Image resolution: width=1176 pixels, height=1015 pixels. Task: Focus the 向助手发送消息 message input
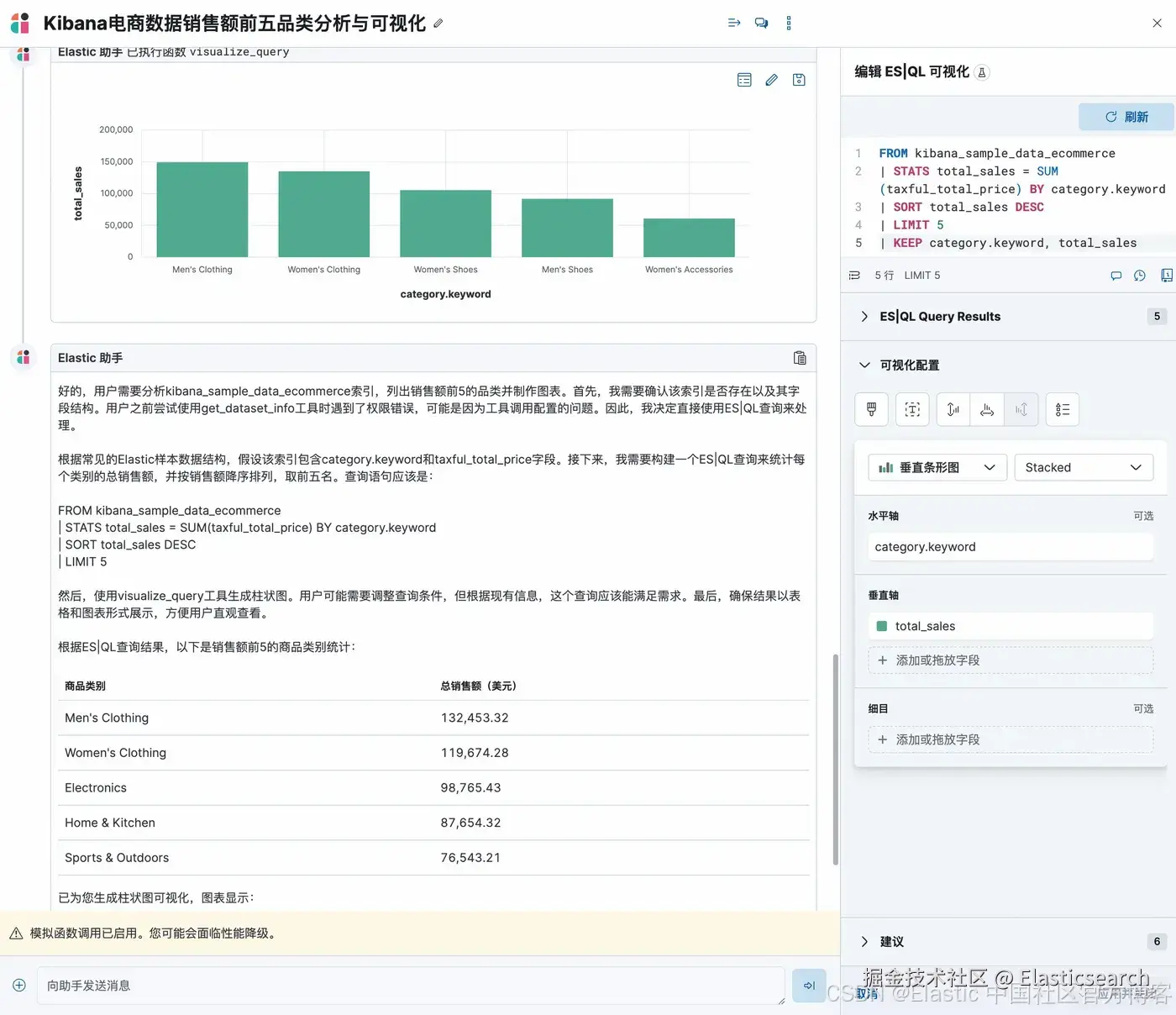point(411,986)
